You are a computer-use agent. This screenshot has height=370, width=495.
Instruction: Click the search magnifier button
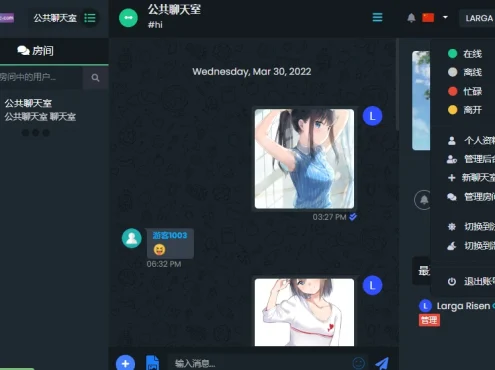[95, 78]
